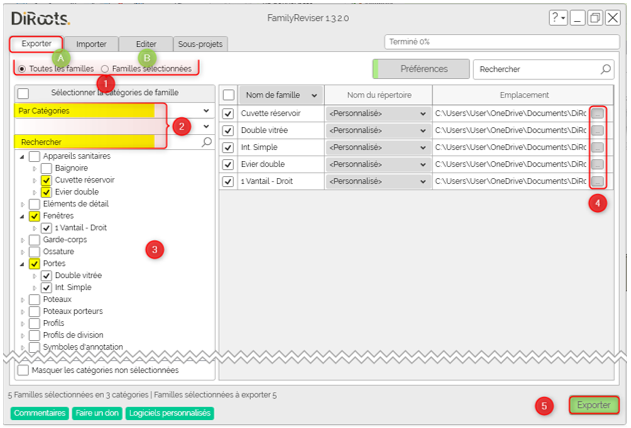Switch to the Importer tab
The image size is (631, 428).
(x=91, y=44)
